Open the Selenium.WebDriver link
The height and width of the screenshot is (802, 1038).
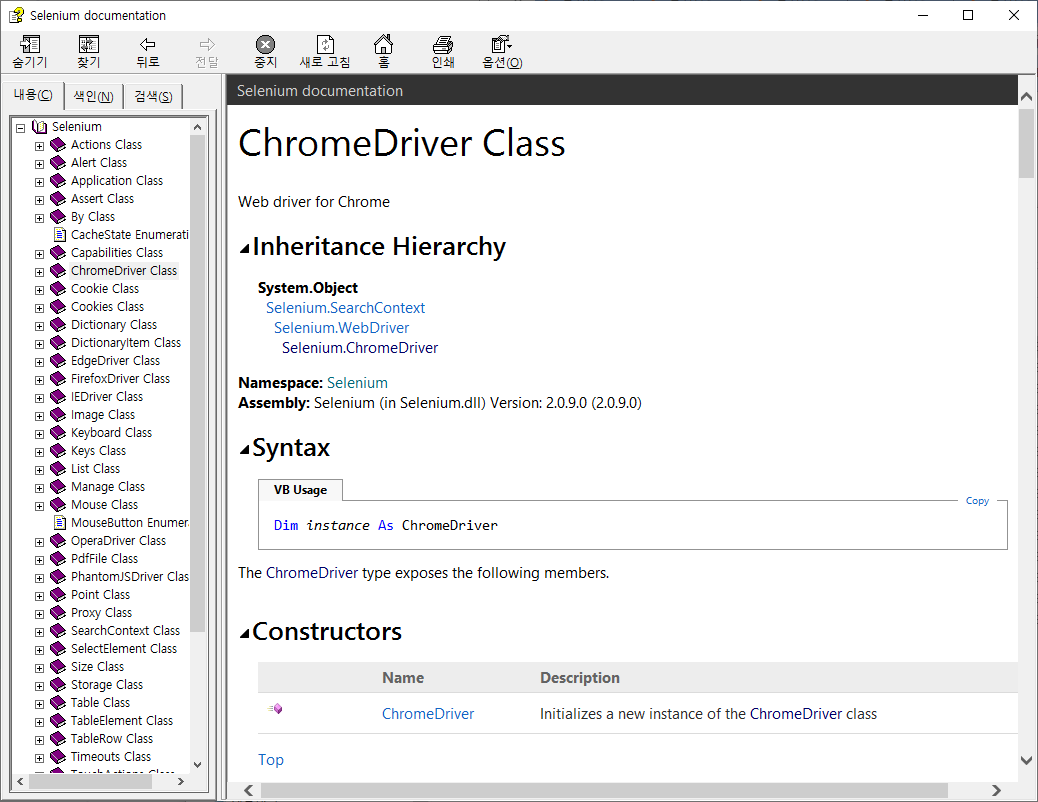342,328
